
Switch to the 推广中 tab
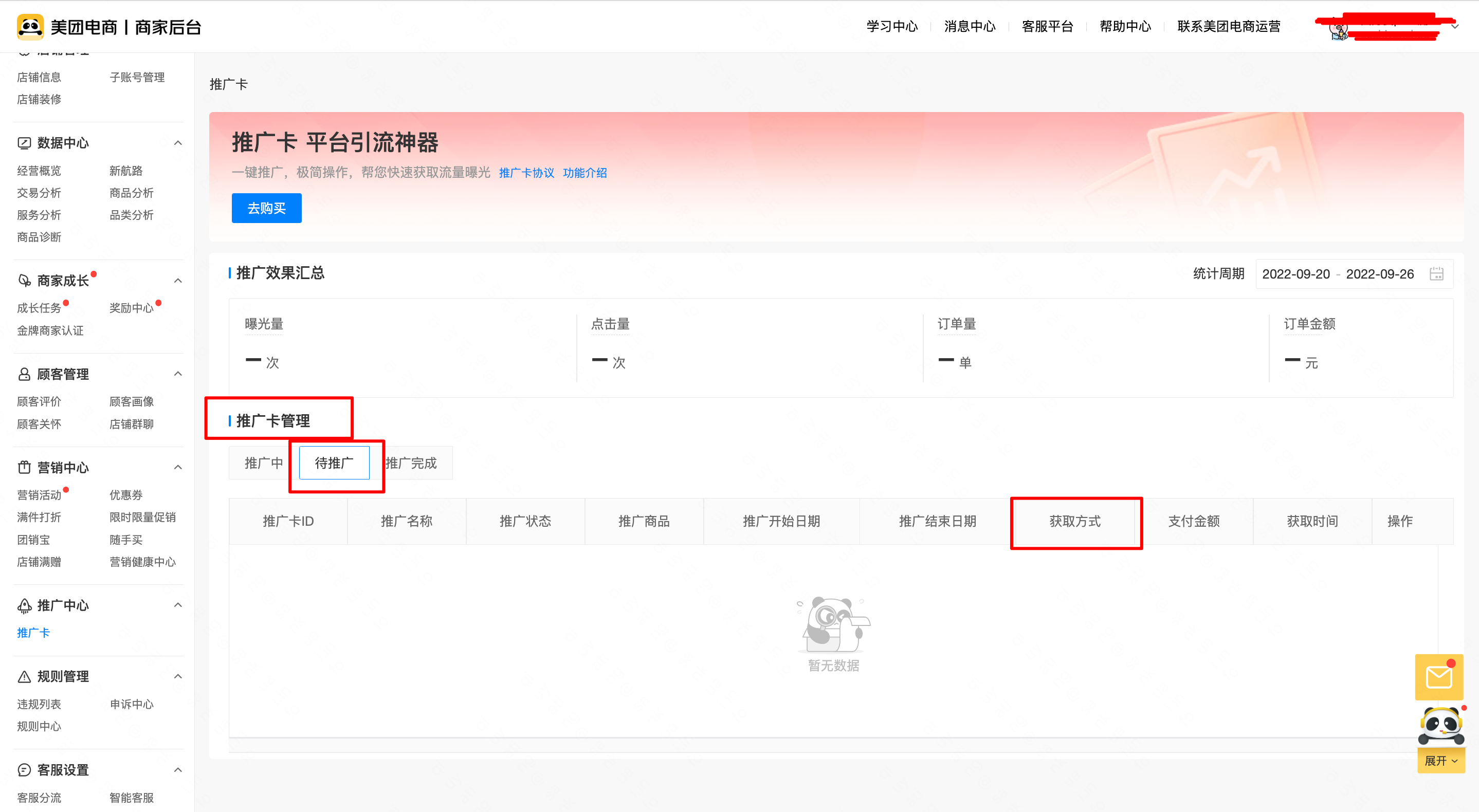point(264,463)
